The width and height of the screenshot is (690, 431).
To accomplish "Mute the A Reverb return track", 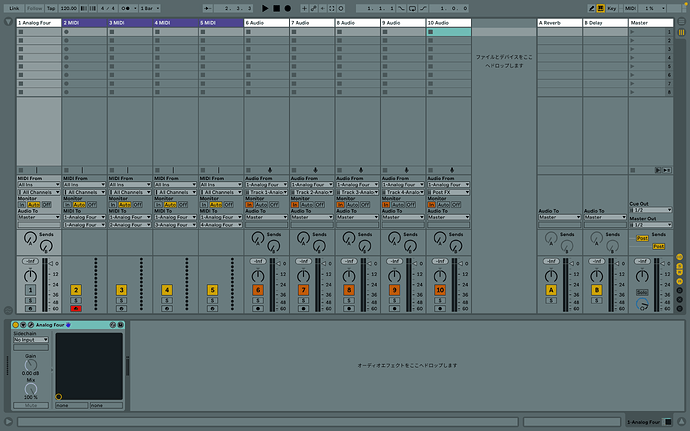I will pyautogui.click(x=551, y=290).
